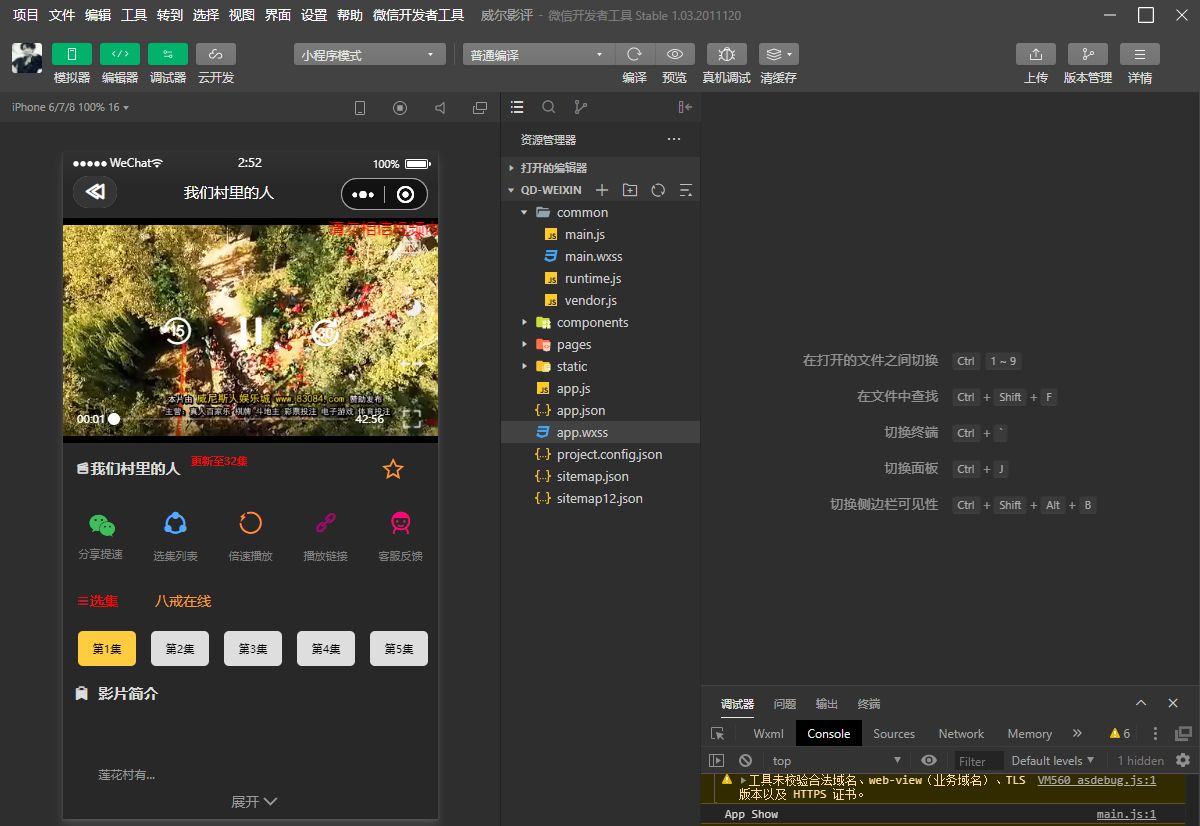Click the 分享提速 WeChat share icon
This screenshot has width=1200, height=826.
(101, 523)
